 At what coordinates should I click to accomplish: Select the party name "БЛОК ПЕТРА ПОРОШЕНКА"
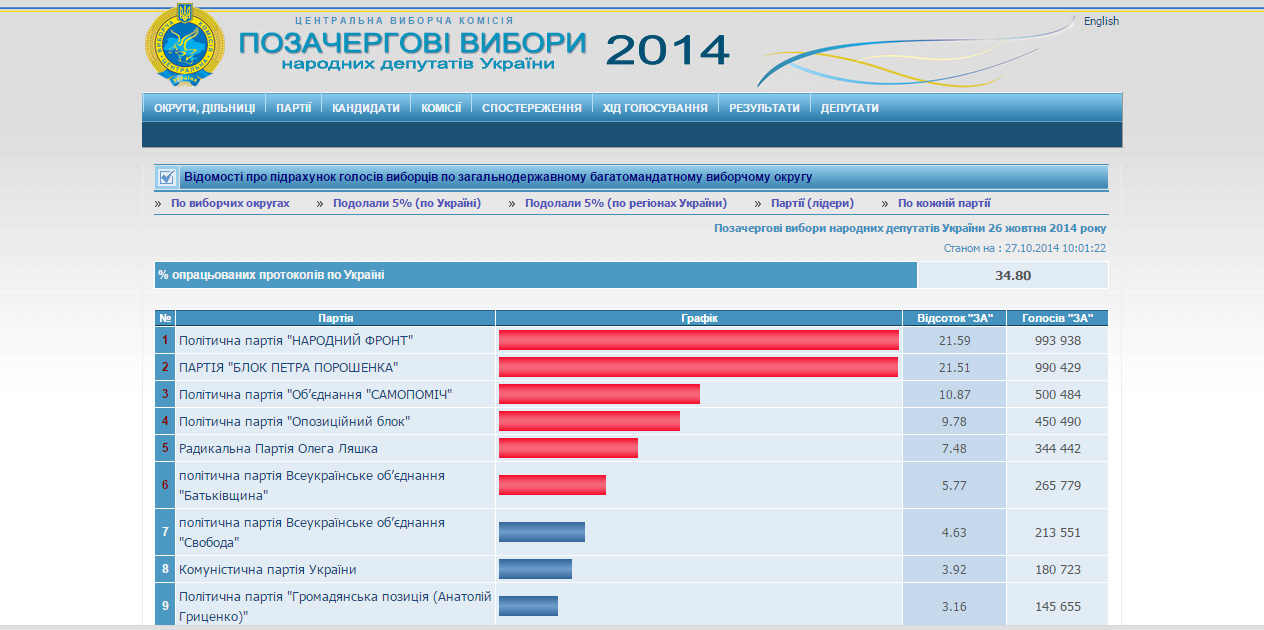[289, 368]
